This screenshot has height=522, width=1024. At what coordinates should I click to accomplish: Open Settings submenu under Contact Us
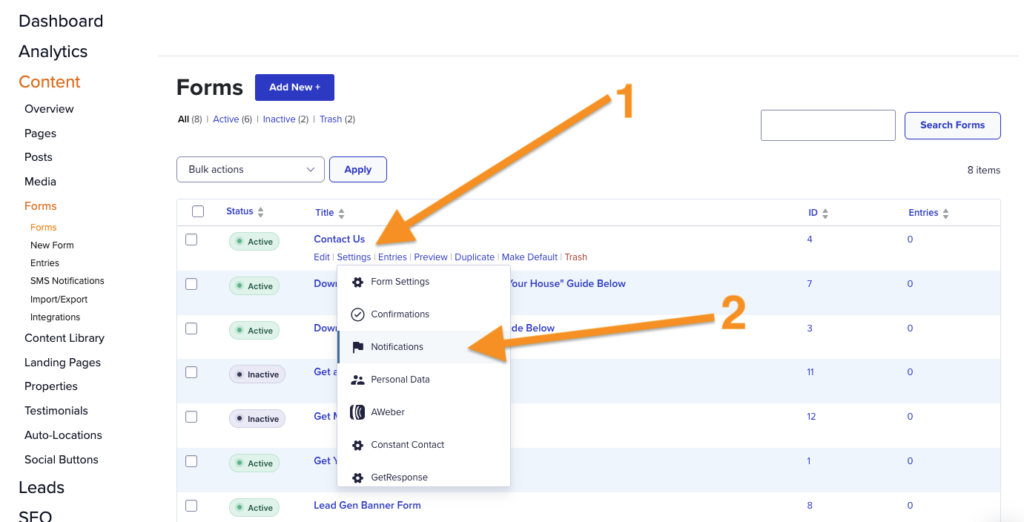(354, 257)
